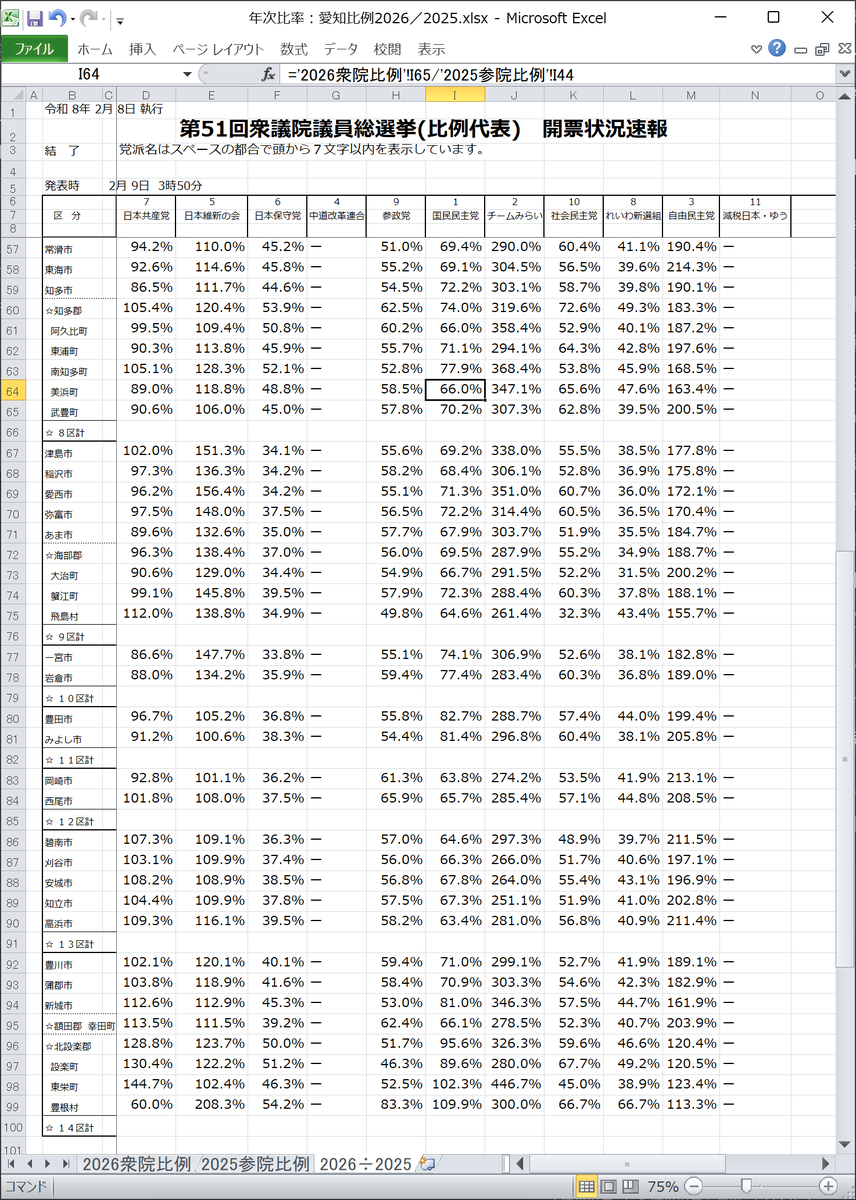Select column M header
The width and height of the screenshot is (856, 1200).
[692, 95]
